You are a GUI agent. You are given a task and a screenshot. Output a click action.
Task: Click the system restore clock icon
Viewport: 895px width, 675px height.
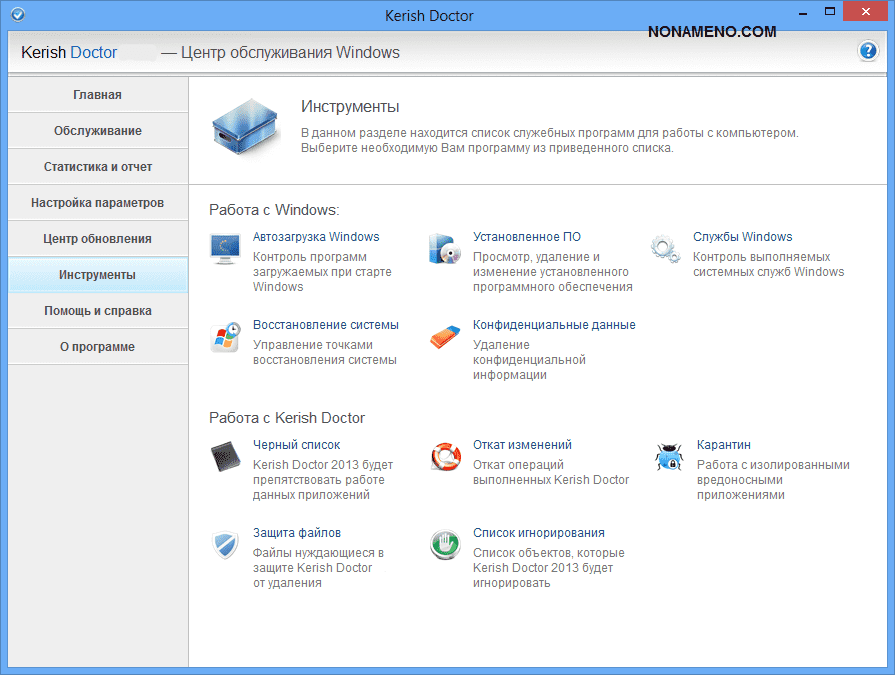pyautogui.click(x=225, y=336)
